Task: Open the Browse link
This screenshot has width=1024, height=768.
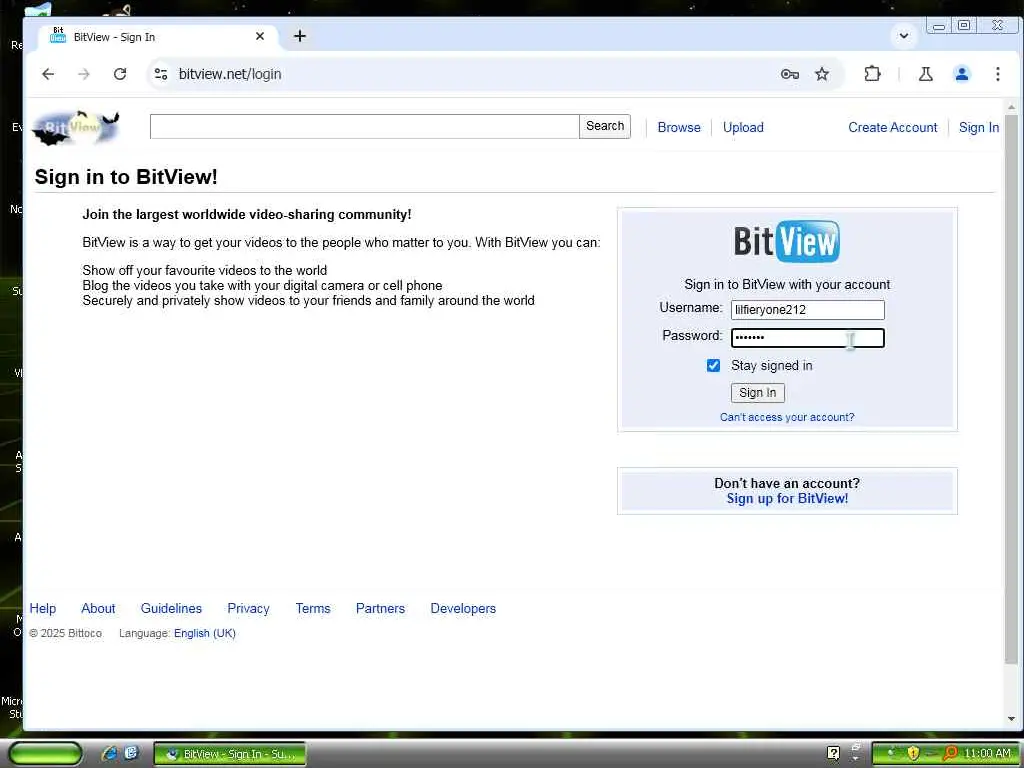Action: pos(679,127)
